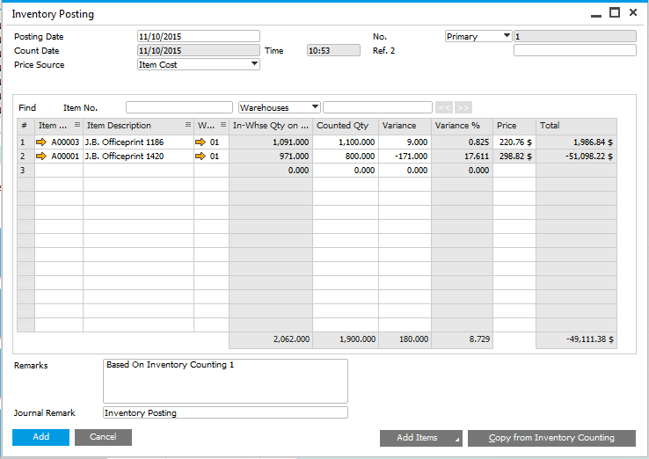Open Item No. column header menu icon
This screenshot has width=649, height=459.
point(77,125)
